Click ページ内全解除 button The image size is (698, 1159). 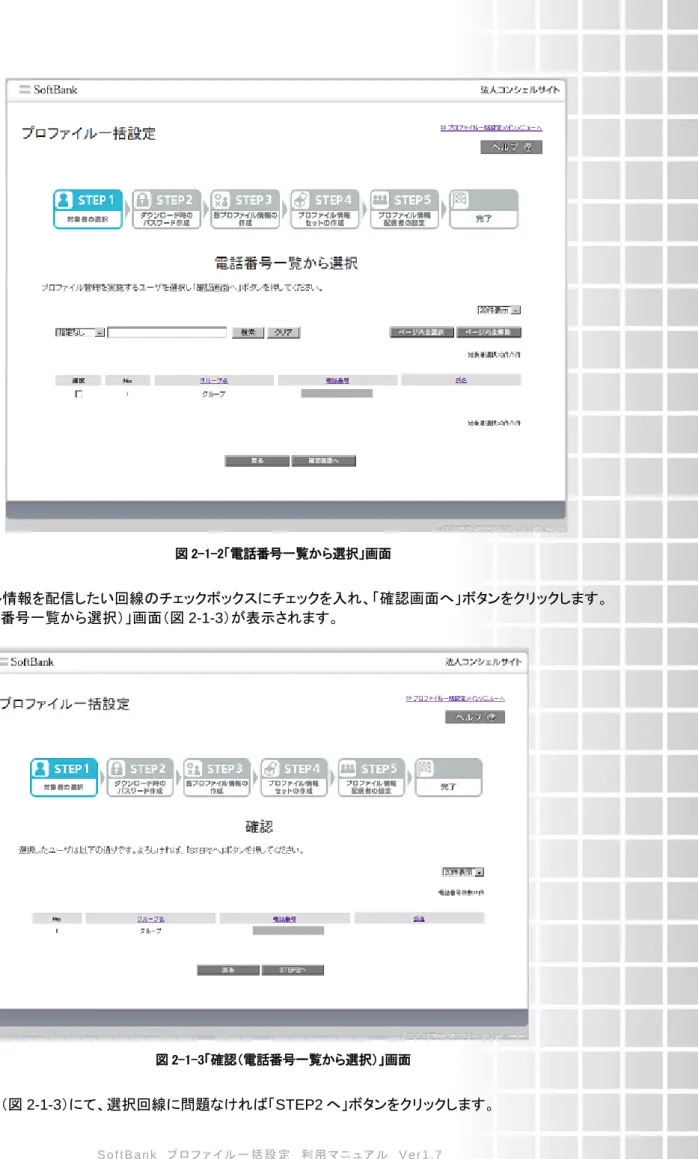point(489,333)
